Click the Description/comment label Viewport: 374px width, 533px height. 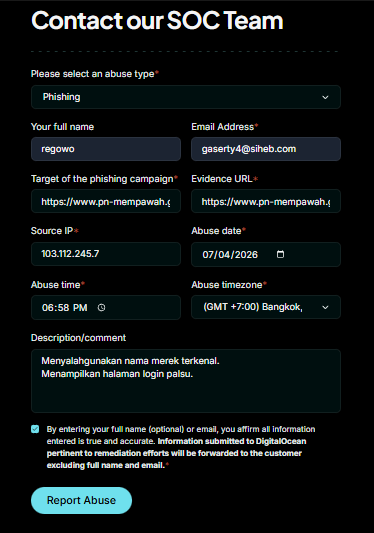pos(78,338)
